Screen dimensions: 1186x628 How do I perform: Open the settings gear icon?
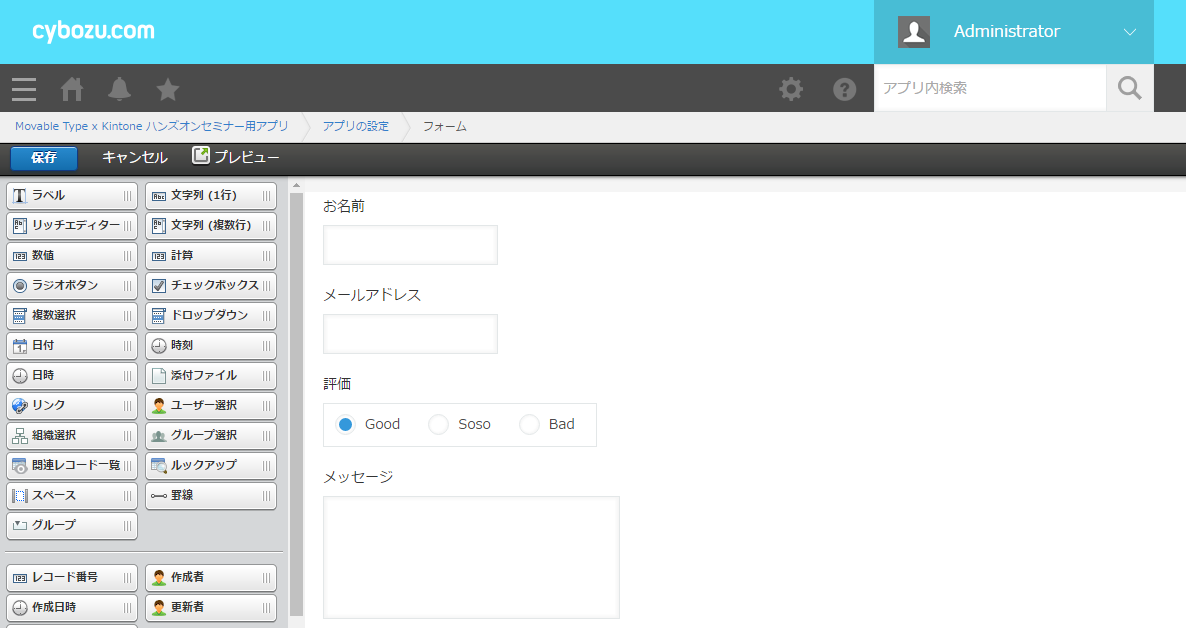[791, 89]
